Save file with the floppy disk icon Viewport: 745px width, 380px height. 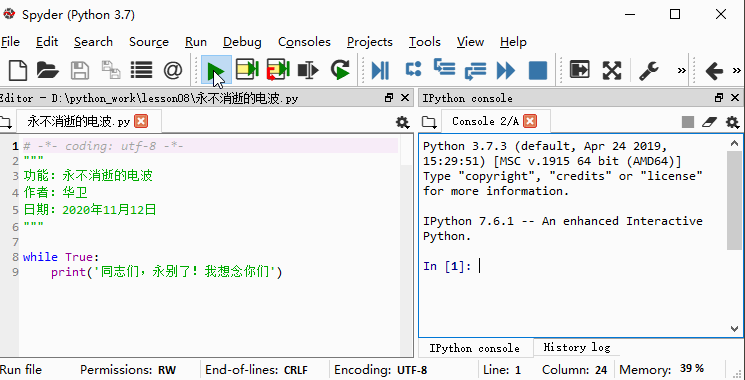point(80,70)
